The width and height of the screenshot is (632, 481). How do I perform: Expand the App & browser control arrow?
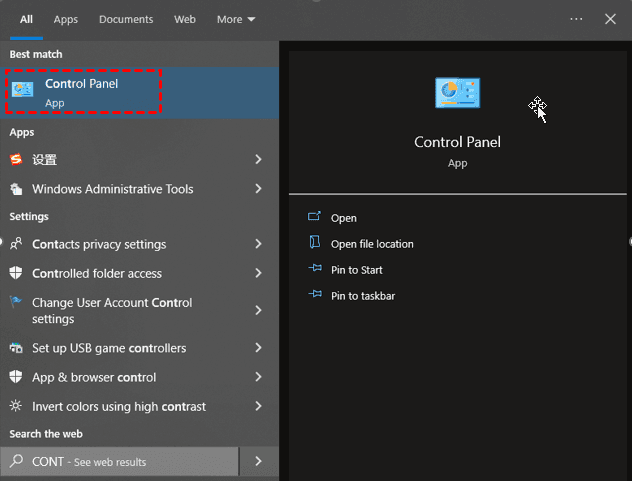click(x=258, y=377)
